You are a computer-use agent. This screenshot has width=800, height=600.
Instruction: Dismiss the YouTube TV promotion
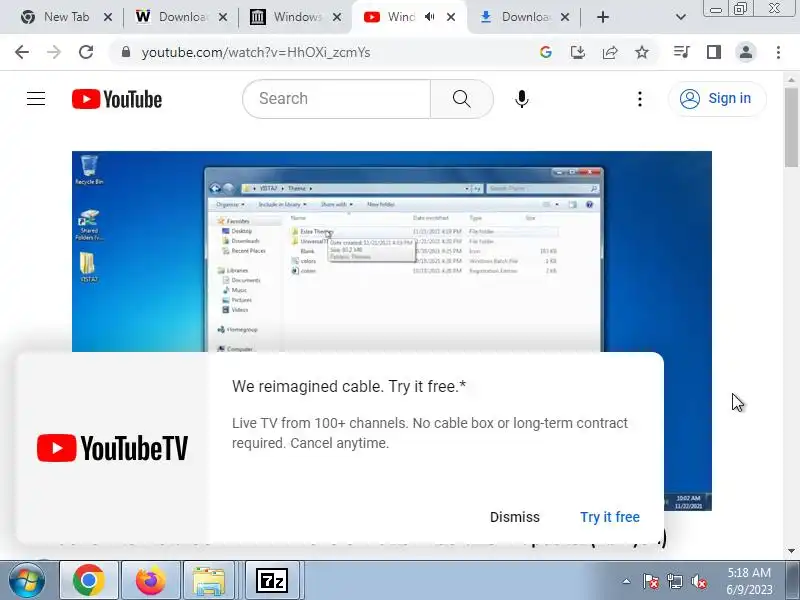tap(514, 517)
